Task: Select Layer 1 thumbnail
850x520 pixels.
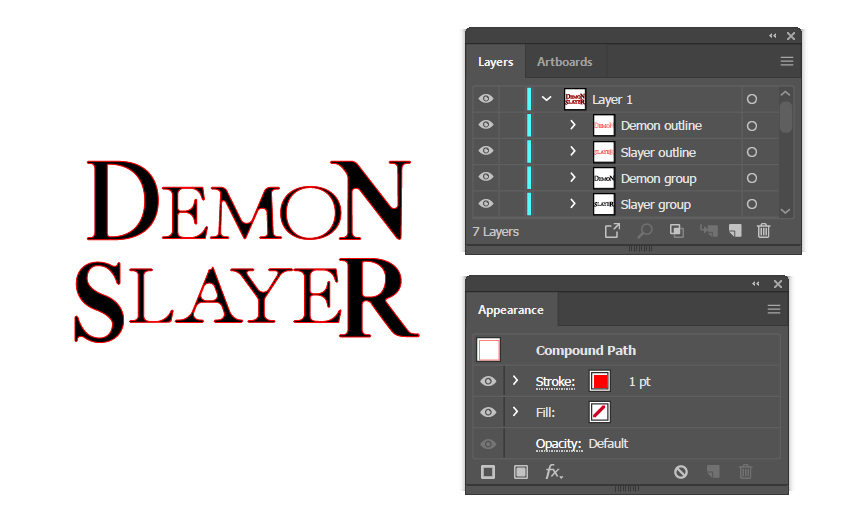Action: pyautogui.click(x=575, y=99)
